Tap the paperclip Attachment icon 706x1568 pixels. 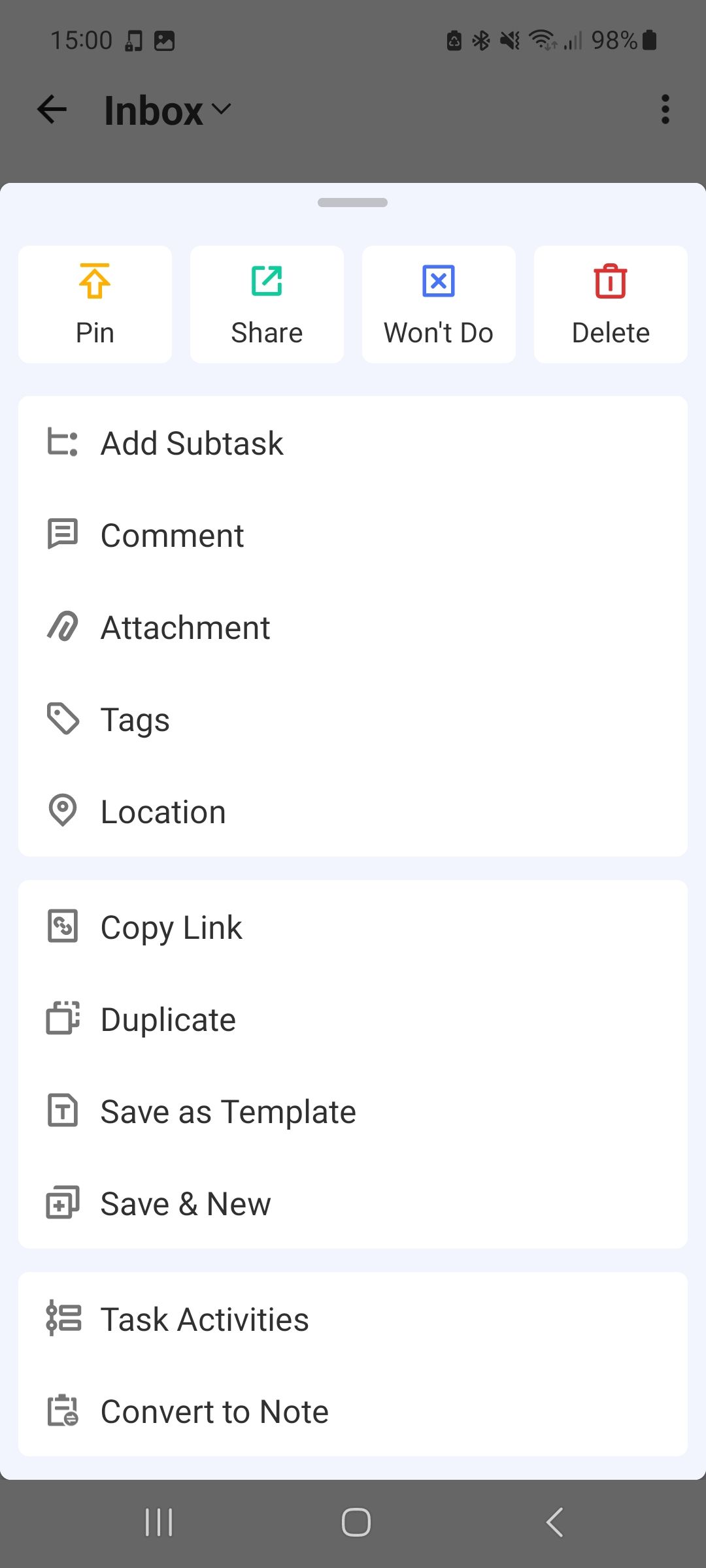click(63, 627)
